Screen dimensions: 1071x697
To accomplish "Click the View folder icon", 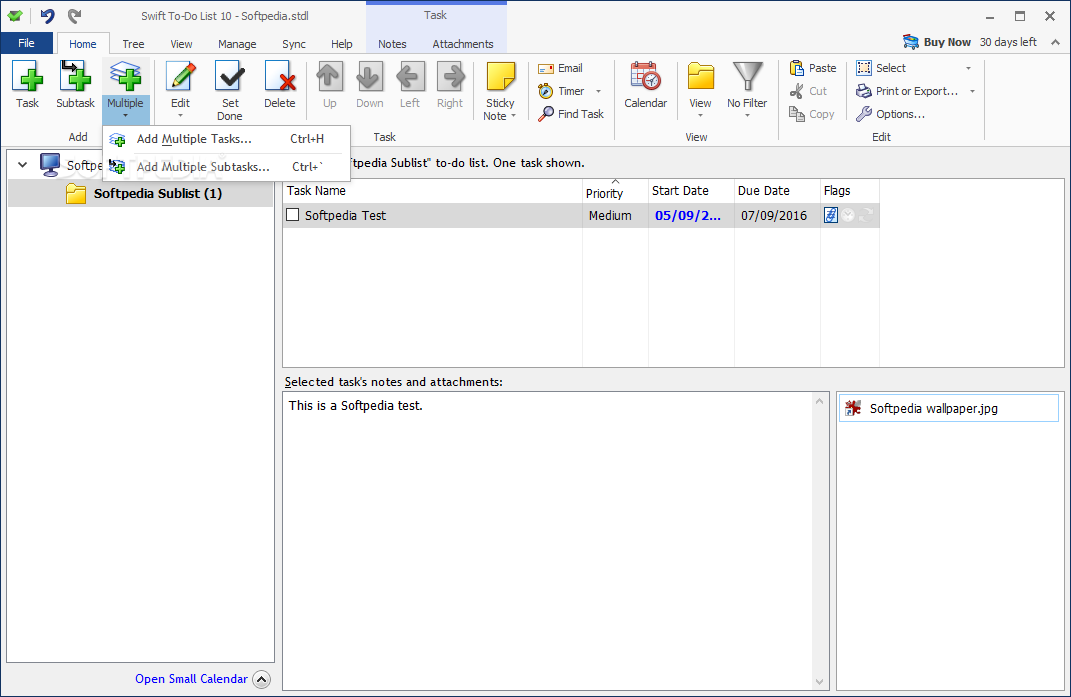I will (700, 77).
